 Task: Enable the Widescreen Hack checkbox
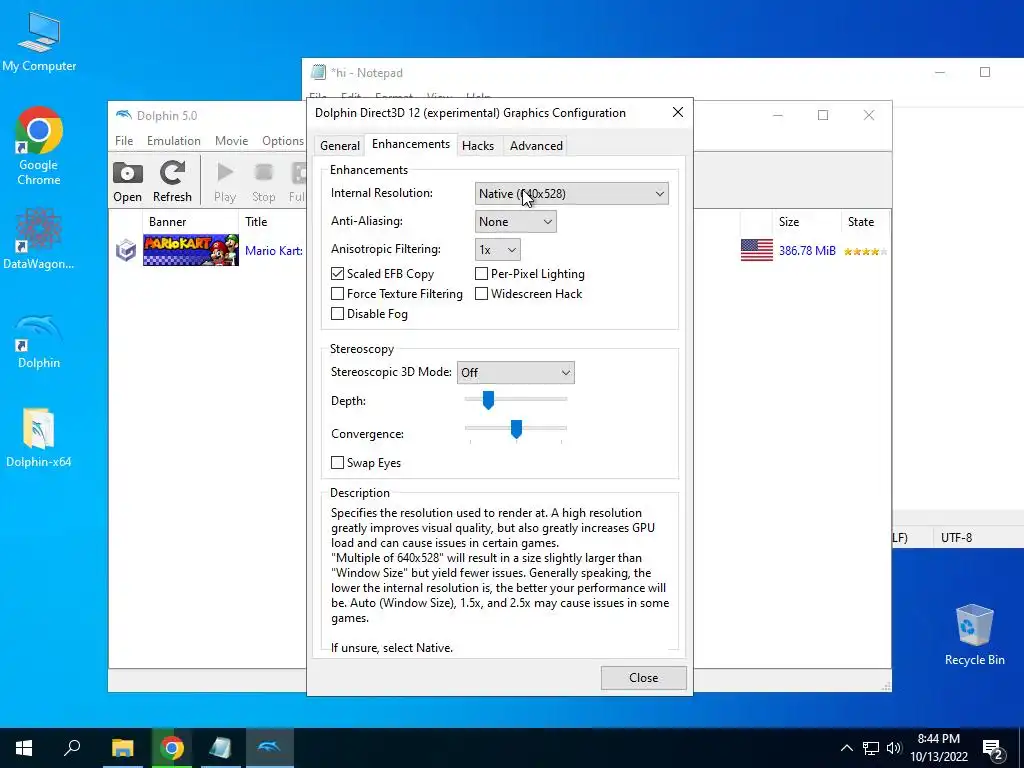(x=481, y=294)
